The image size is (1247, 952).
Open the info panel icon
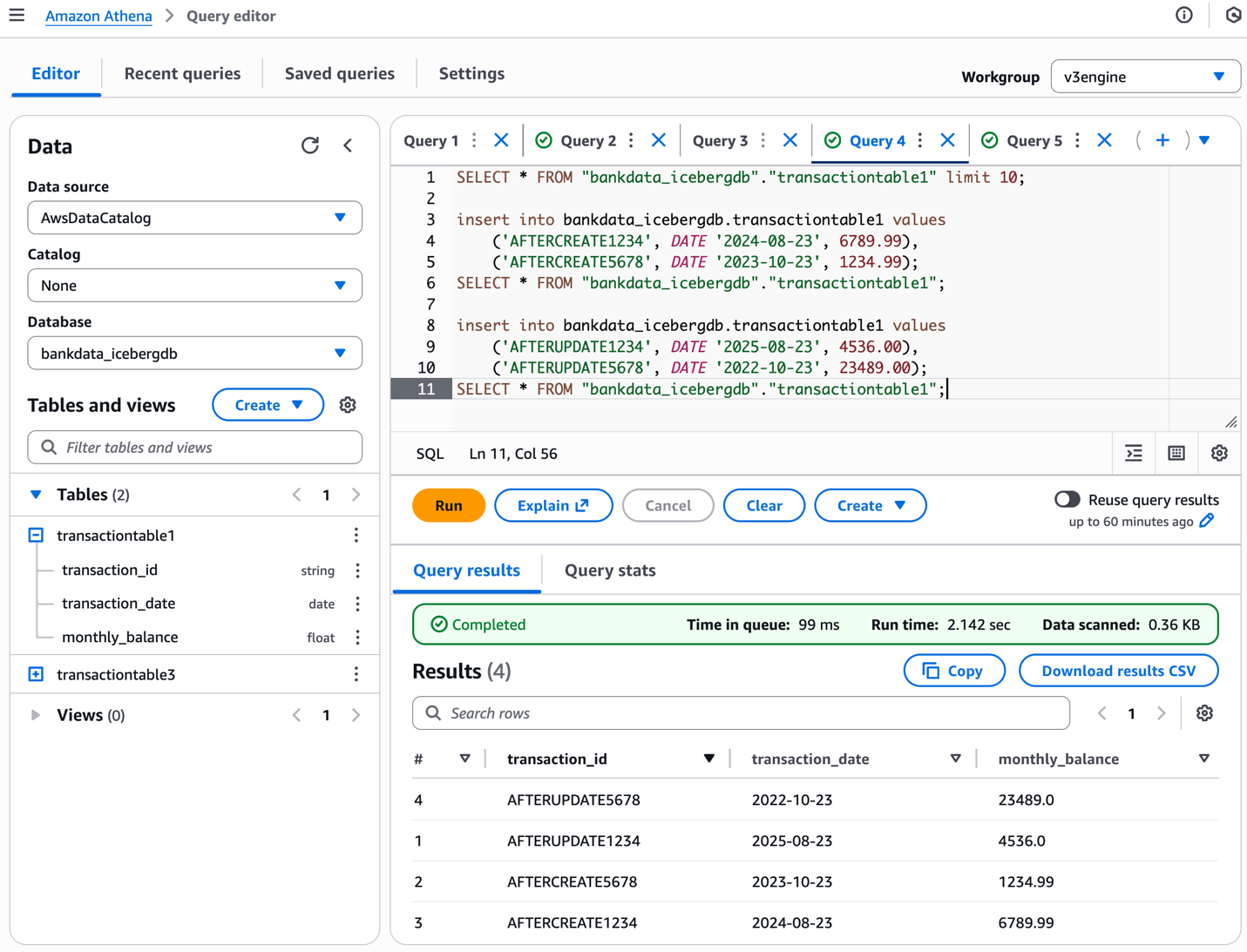click(x=1183, y=15)
